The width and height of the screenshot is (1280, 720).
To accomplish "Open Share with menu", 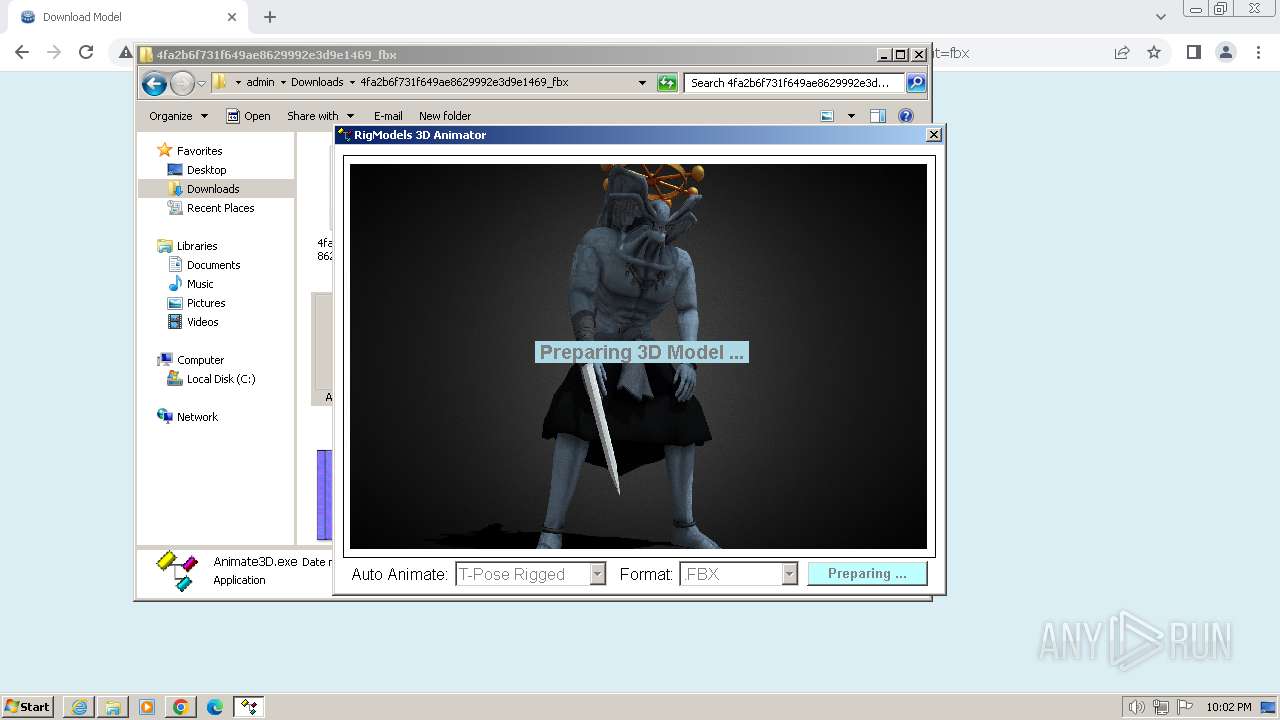I will coord(320,116).
